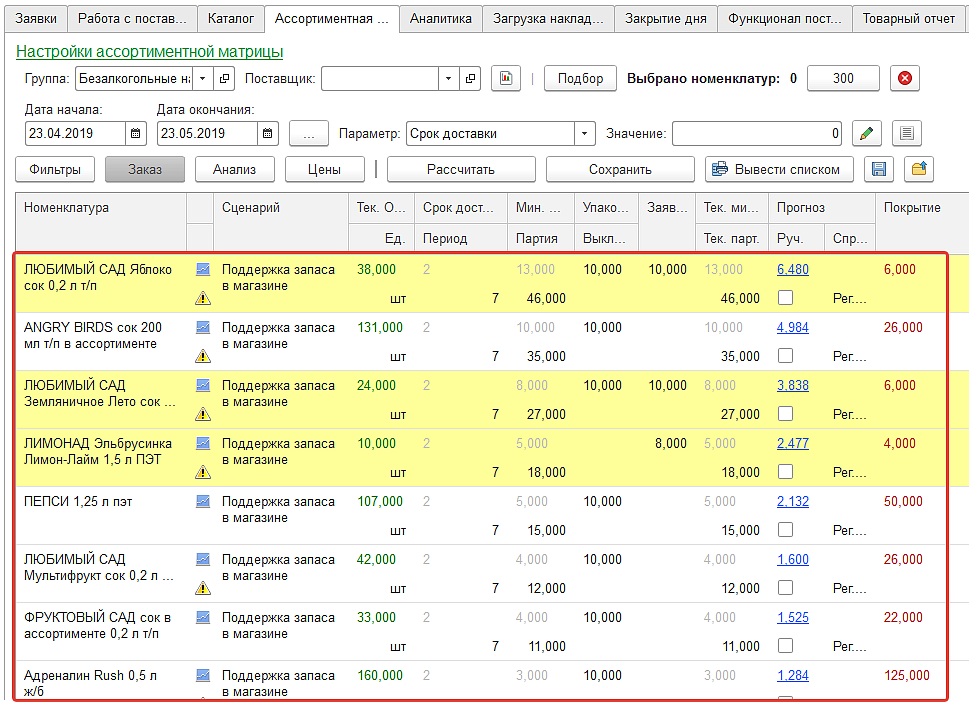Screen dimensions: 969x702
Task: Toggle manual forecast checkbox for ЛЮБИМЫЙ САД Яблоко
Action: click(785, 298)
